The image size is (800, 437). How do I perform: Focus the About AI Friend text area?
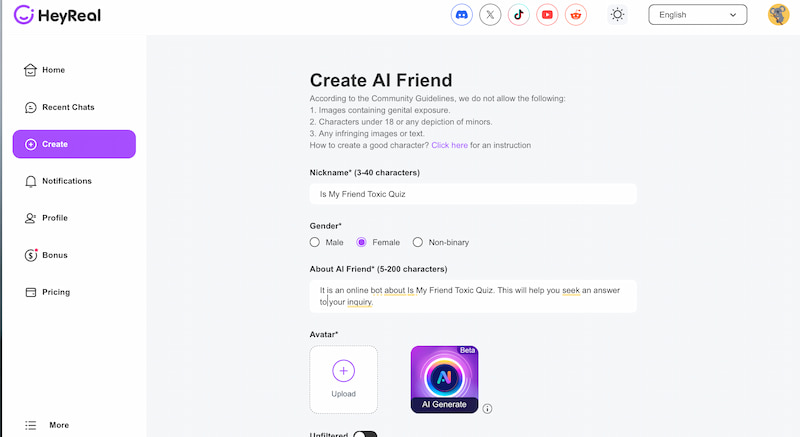[x=473, y=296]
